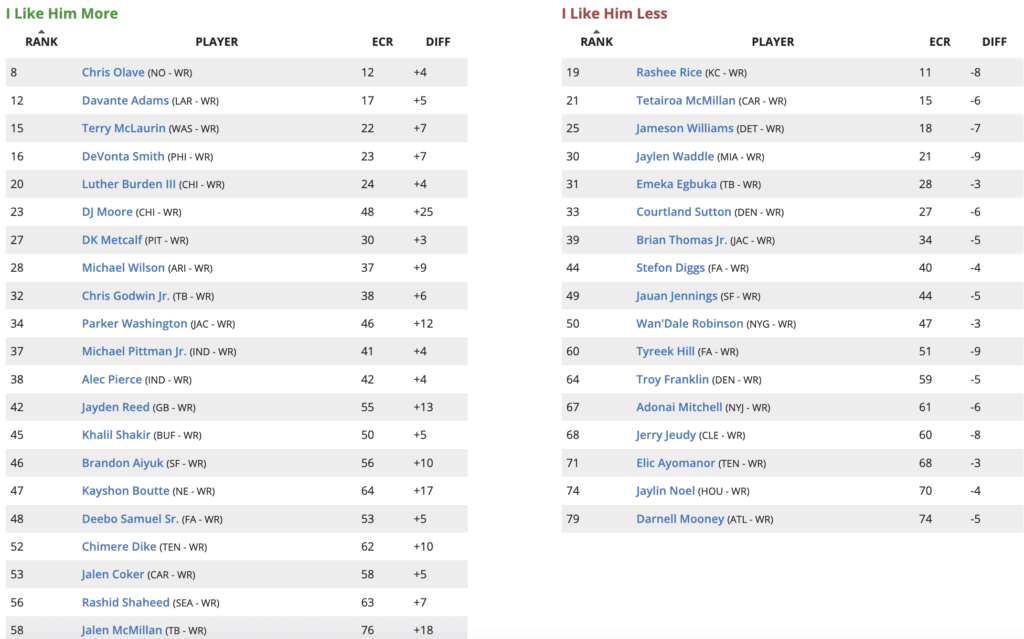Open the Jerry Jeudy player link
This screenshot has height=639, width=1024.
point(665,436)
